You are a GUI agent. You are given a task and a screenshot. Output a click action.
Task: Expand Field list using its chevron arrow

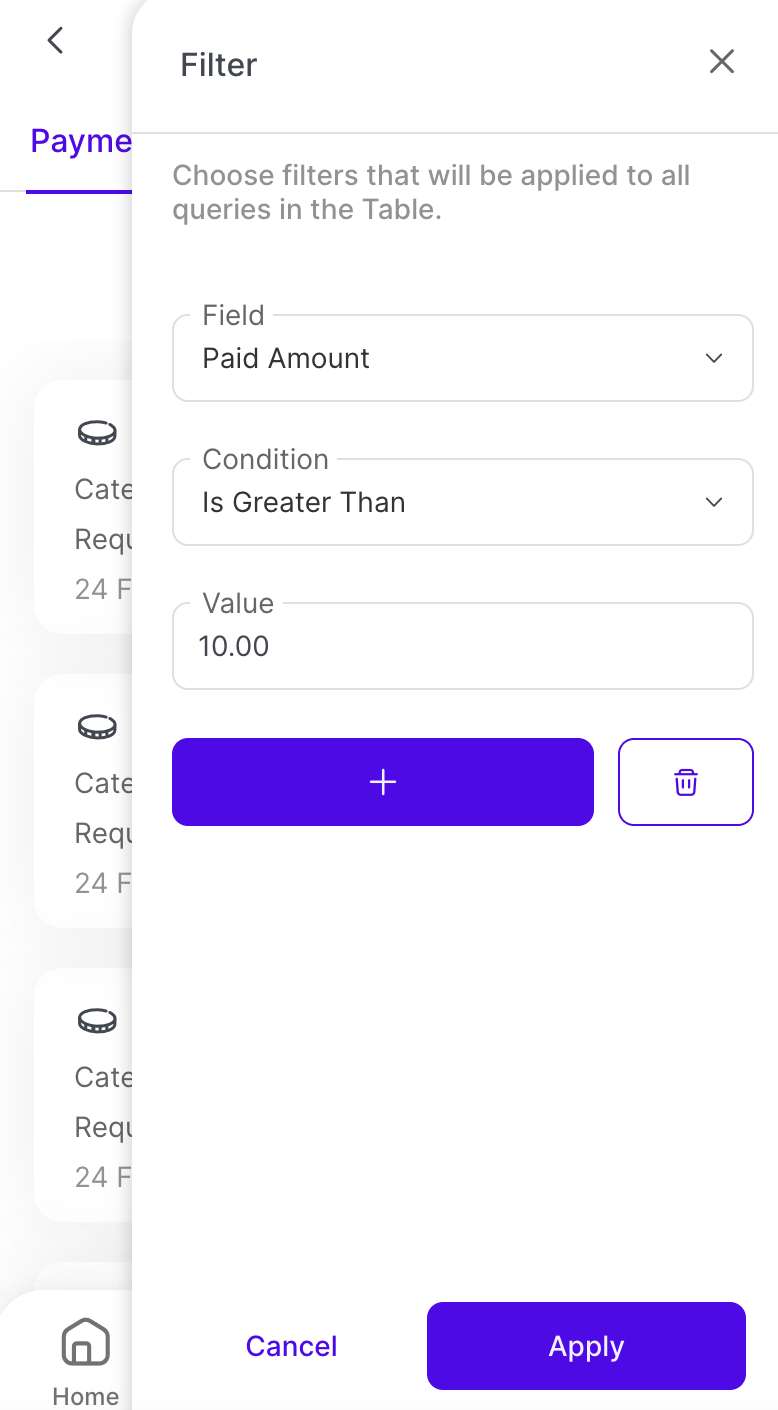point(714,359)
